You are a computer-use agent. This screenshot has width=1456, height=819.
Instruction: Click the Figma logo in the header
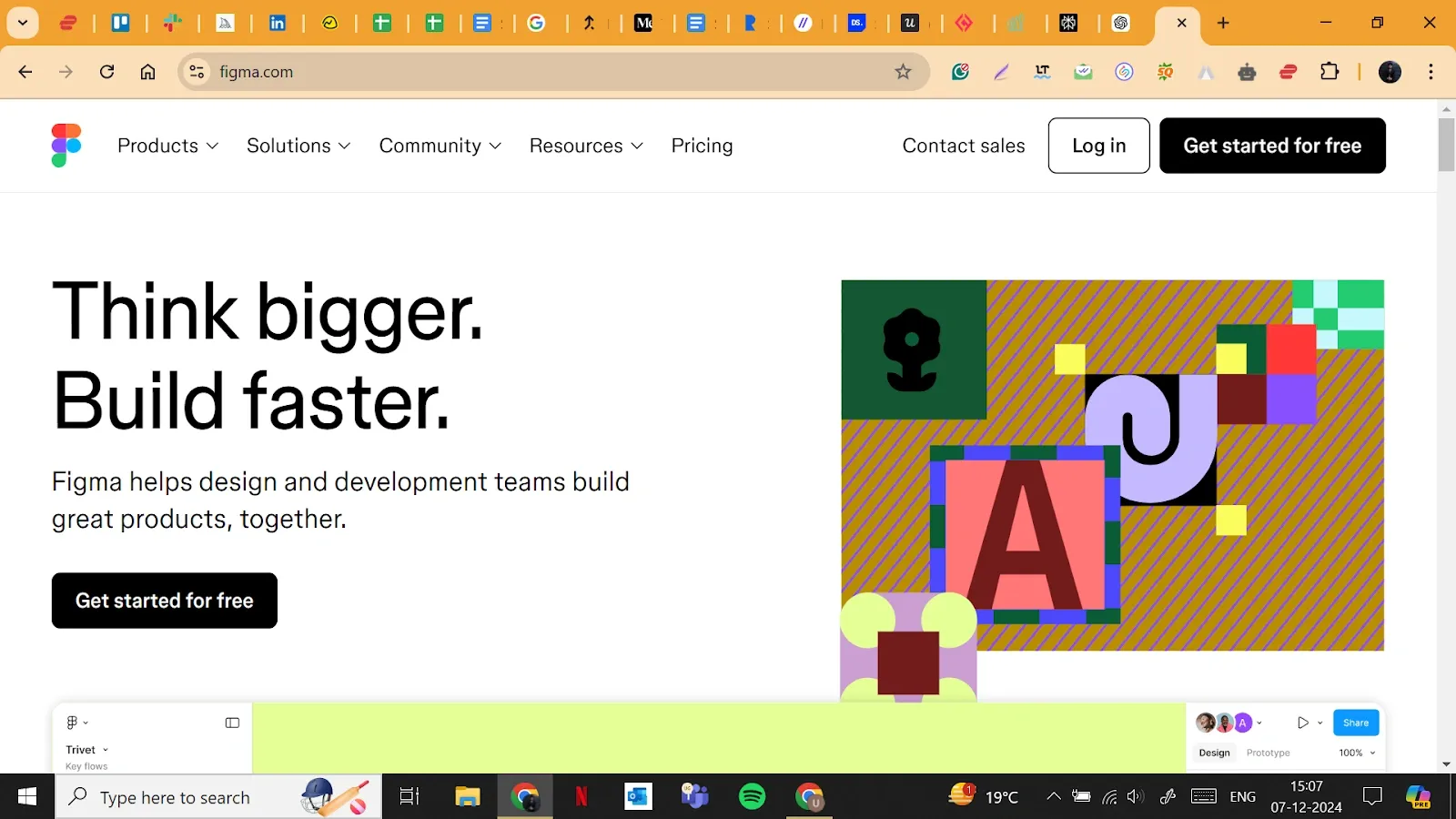(66, 146)
